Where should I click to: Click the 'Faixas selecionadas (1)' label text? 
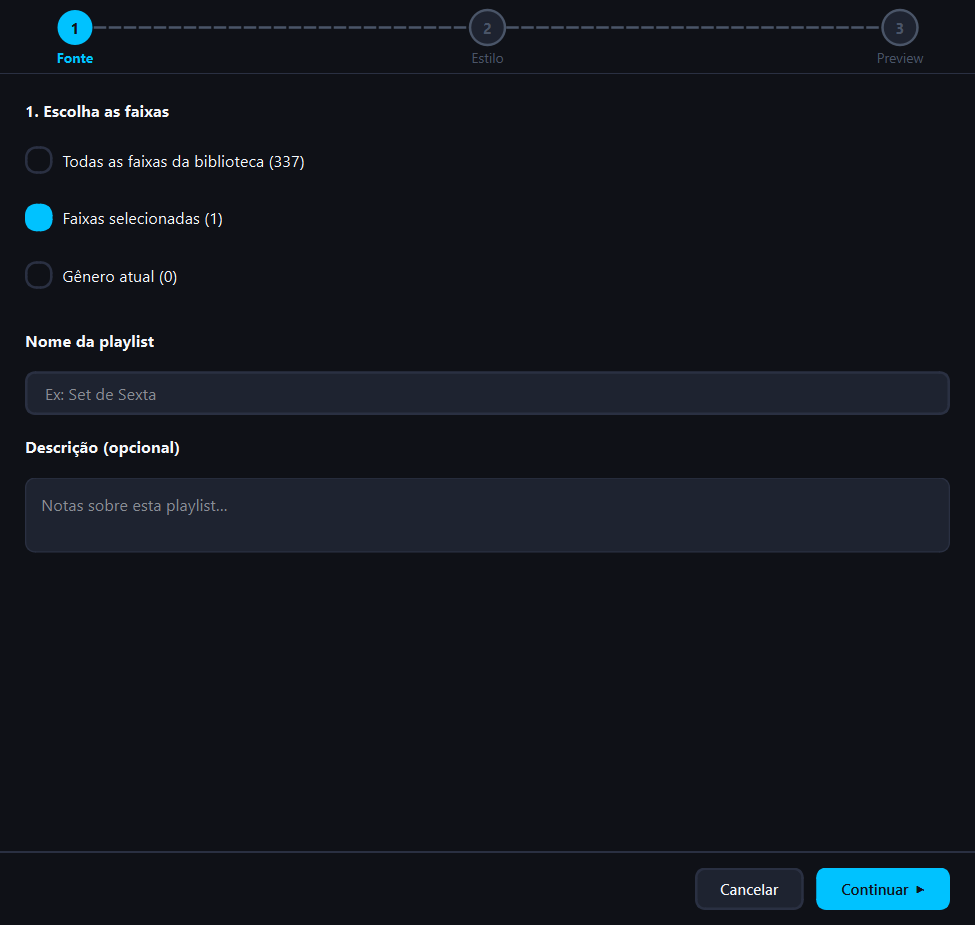tap(142, 219)
